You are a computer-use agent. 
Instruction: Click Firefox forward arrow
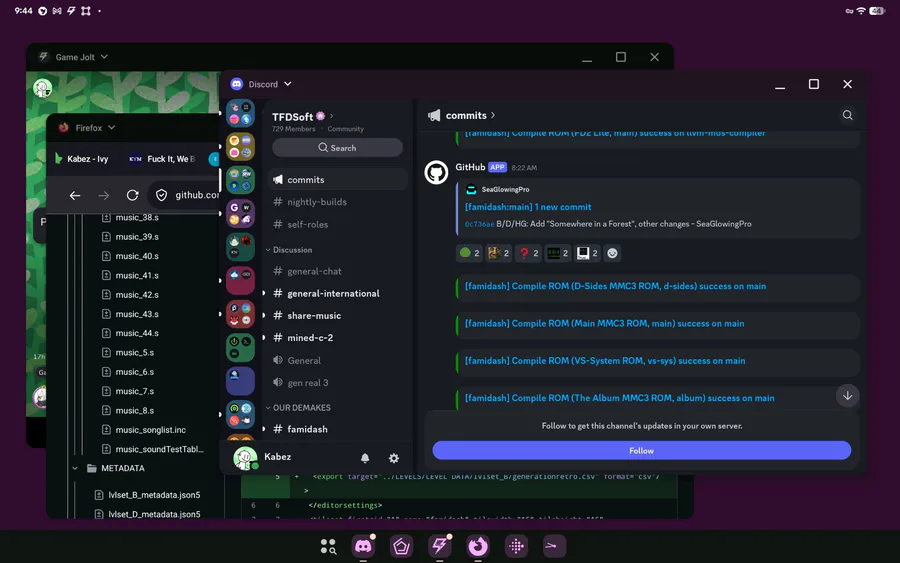[x=103, y=196]
